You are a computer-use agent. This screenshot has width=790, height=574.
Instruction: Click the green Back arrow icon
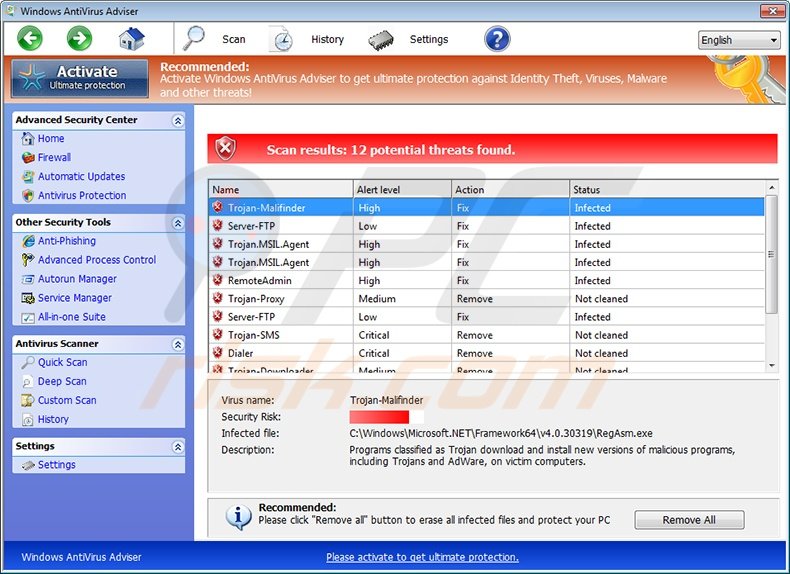point(30,38)
